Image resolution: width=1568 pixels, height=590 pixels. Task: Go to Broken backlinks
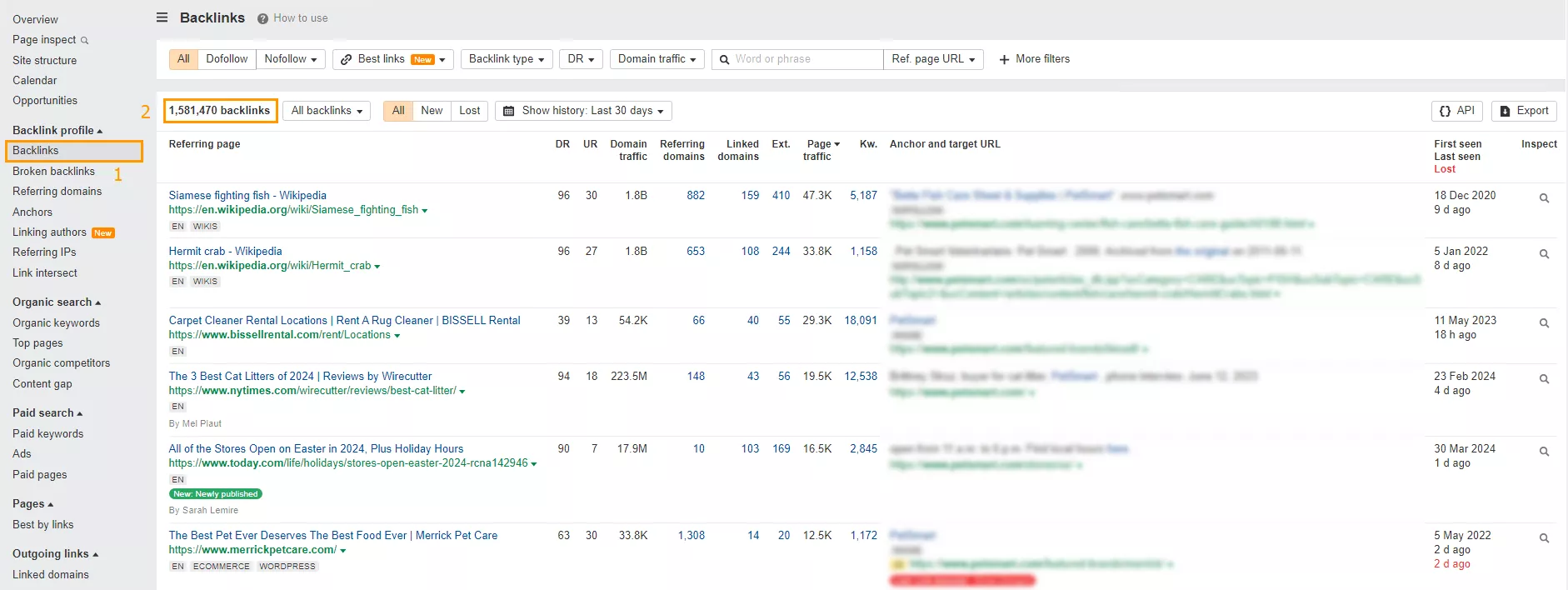click(53, 172)
